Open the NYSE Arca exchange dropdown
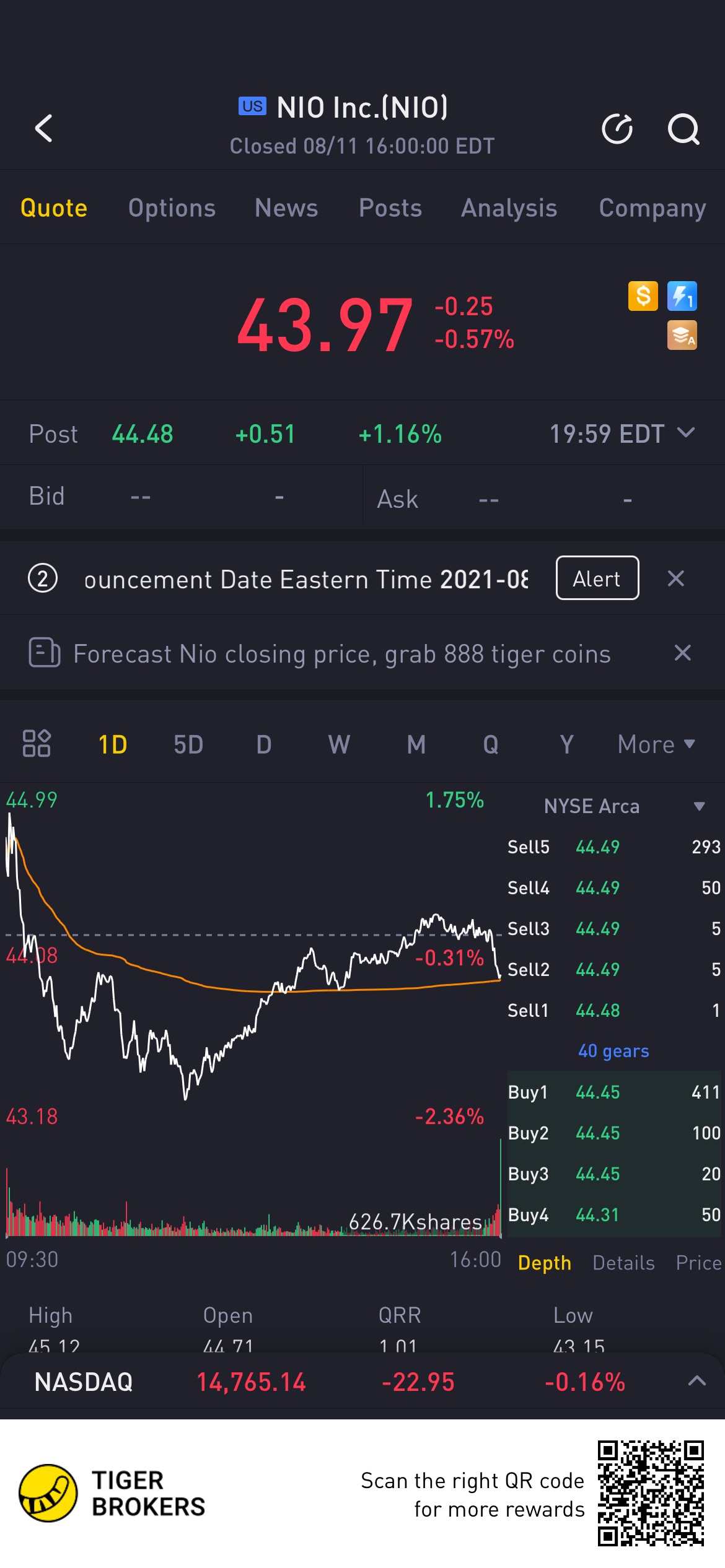725x1568 pixels. pos(699,806)
